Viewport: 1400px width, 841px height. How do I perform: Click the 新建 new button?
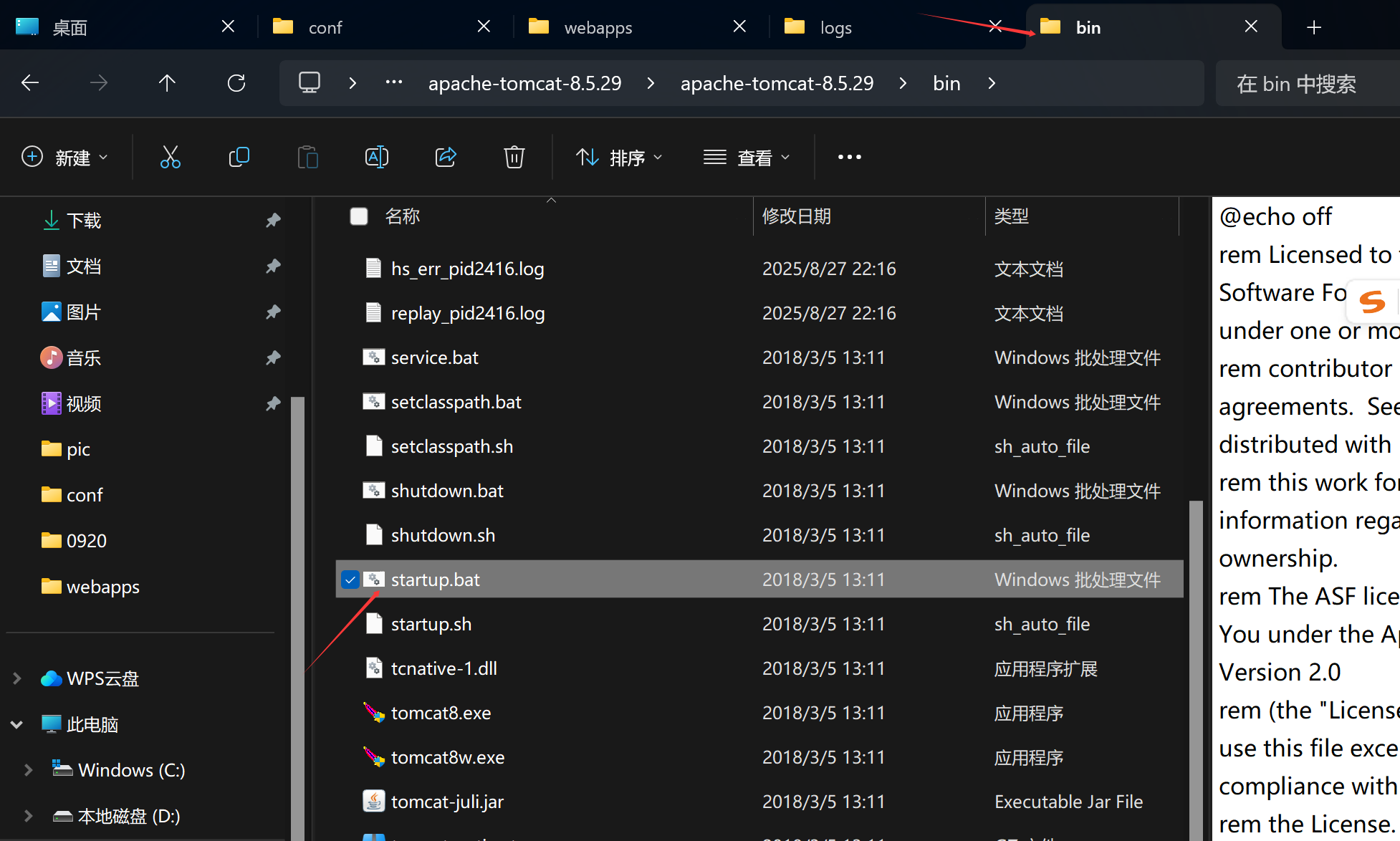64,157
